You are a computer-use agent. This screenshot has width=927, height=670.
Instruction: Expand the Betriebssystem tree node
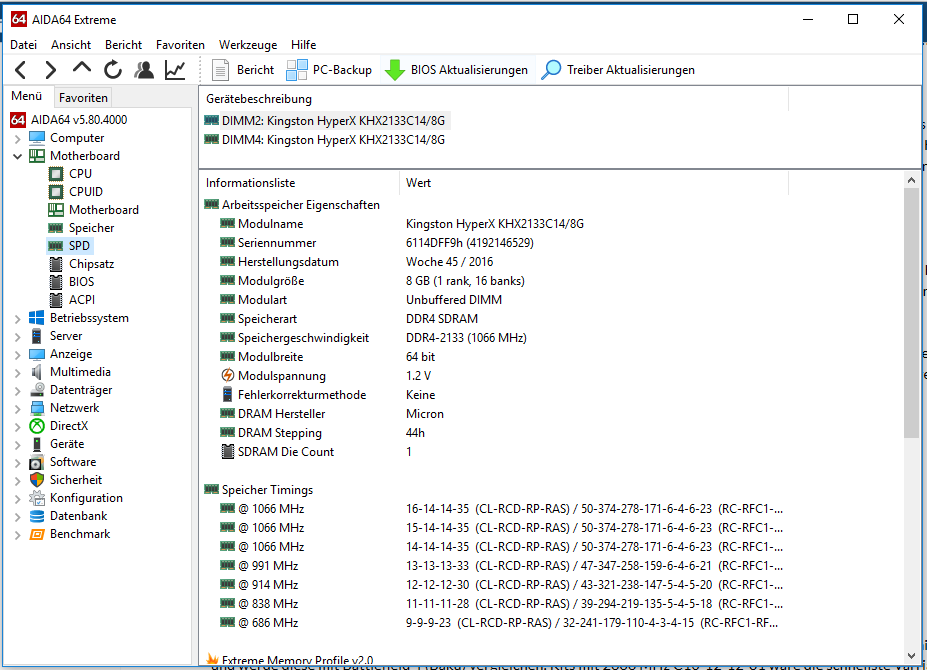17,319
